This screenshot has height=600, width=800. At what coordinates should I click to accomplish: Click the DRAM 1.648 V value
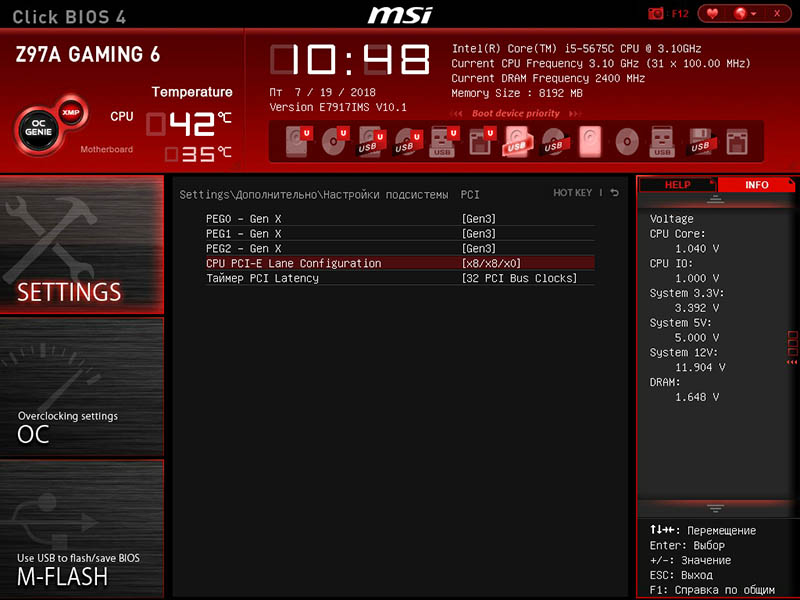697,397
